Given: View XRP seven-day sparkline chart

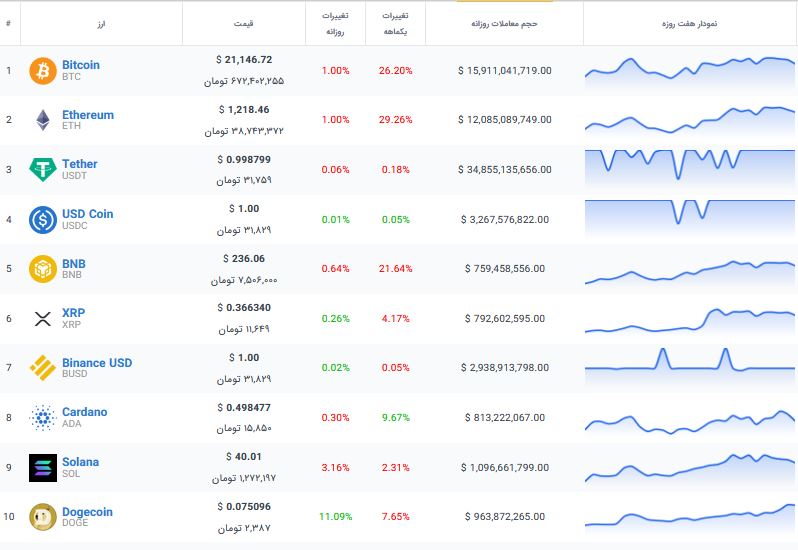Looking at the screenshot, I should click(690, 322).
